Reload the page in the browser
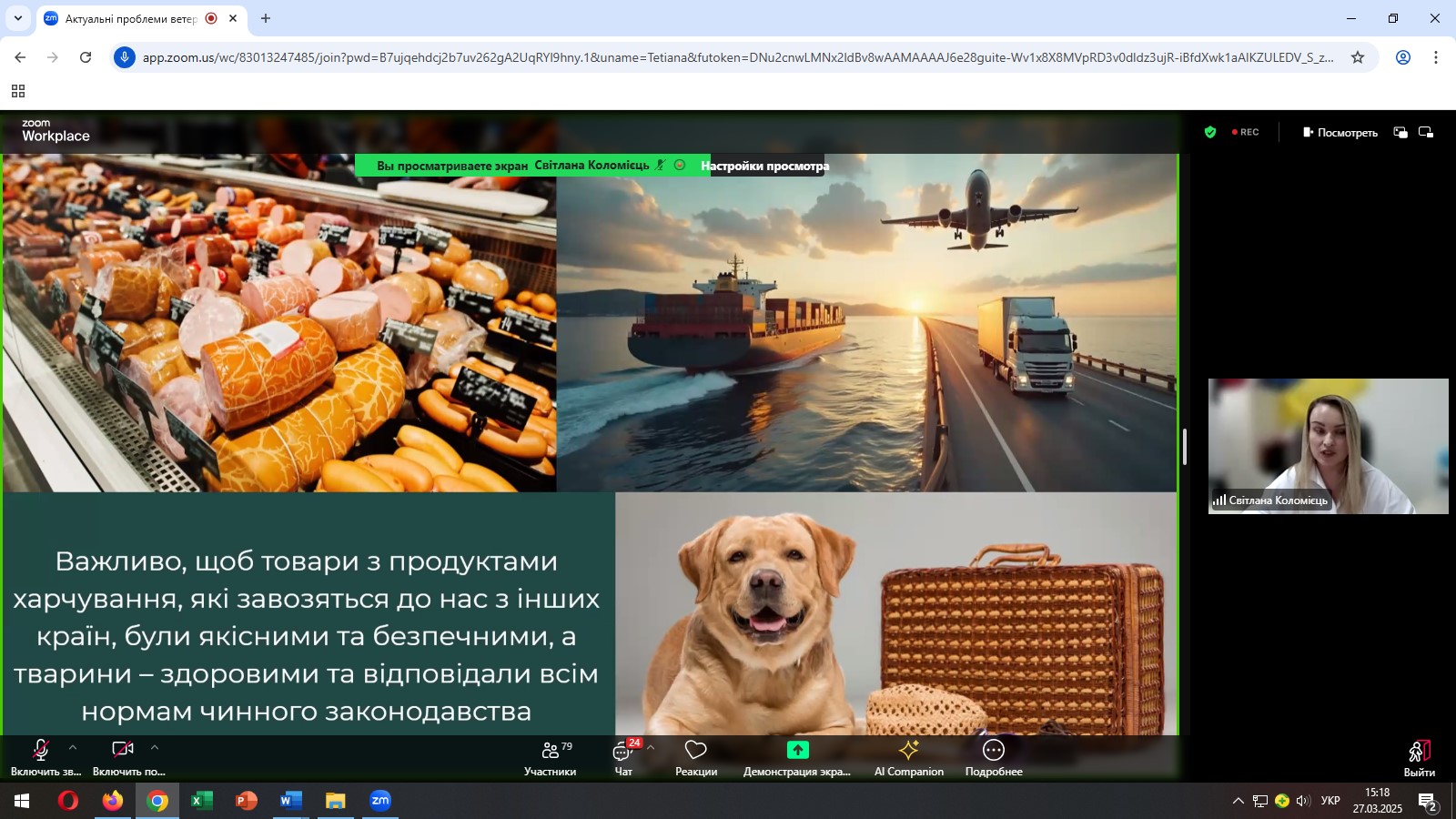This screenshot has width=1456, height=819. point(86,57)
